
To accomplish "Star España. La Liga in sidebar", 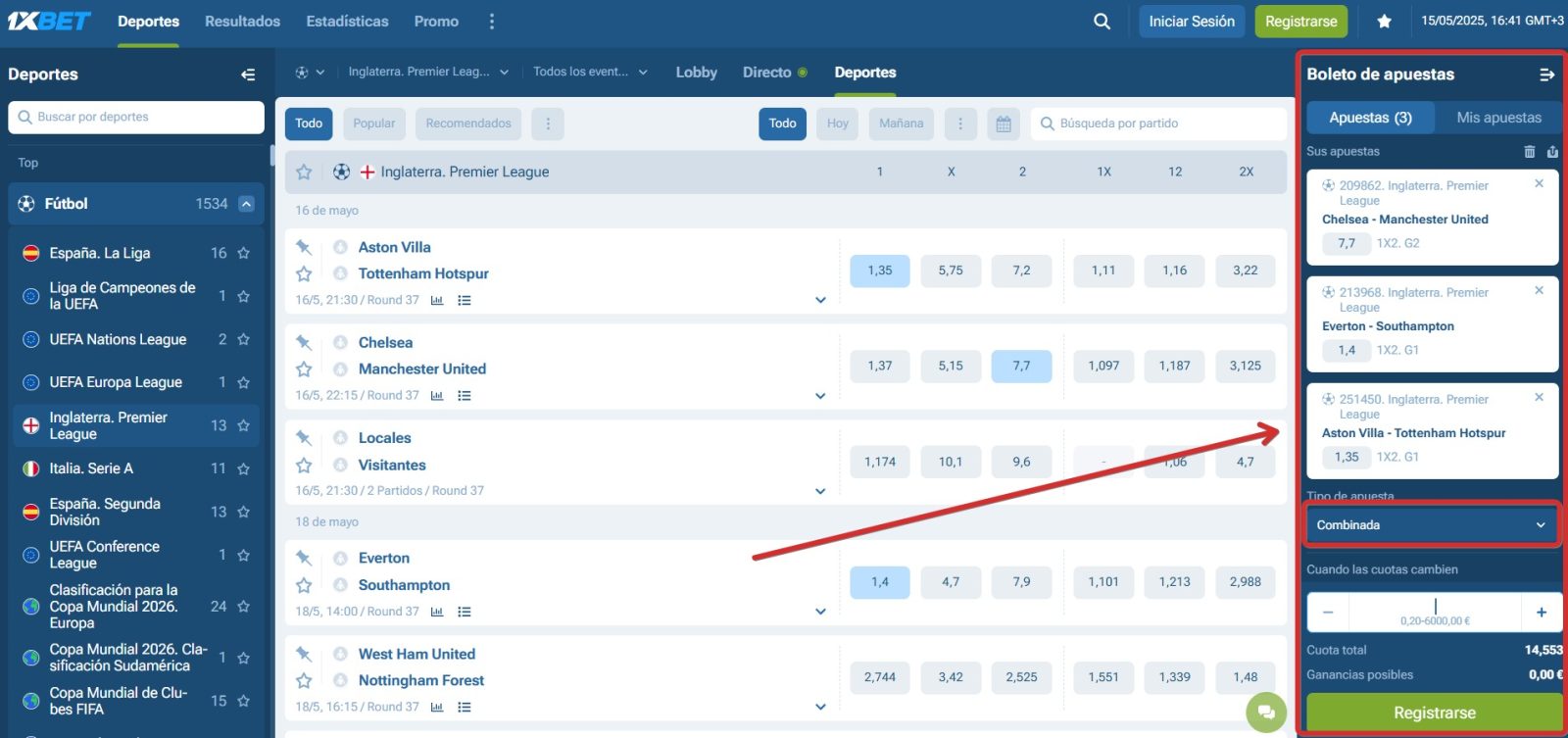I will click(243, 253).
